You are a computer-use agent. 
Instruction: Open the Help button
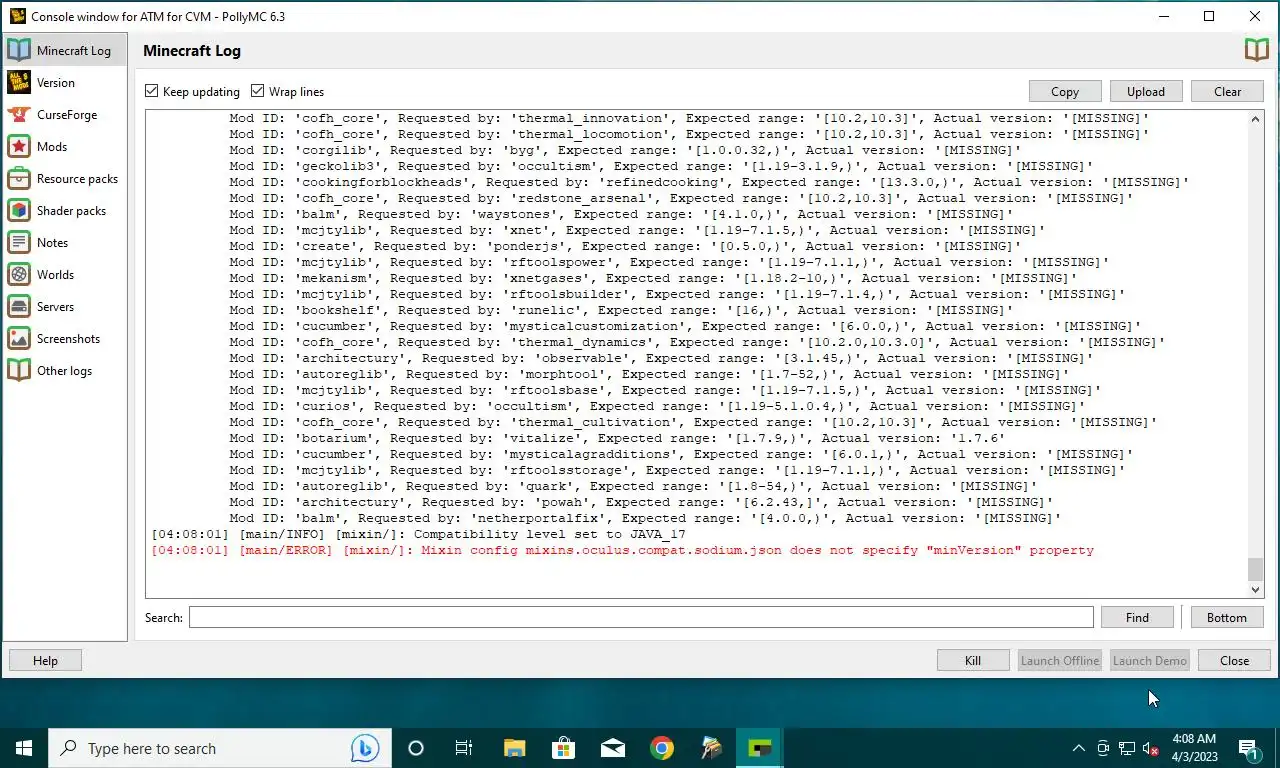click(x=45, y=660)
